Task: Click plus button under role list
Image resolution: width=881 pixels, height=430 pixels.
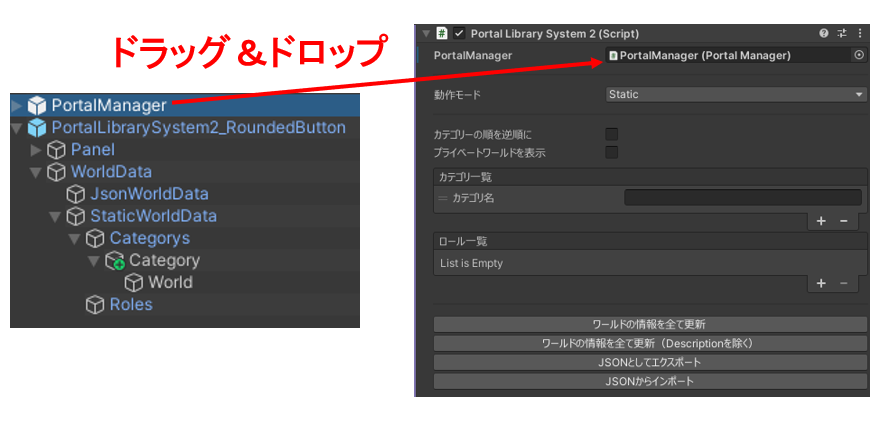Action: pyautogui.click(x=821, y=284)
